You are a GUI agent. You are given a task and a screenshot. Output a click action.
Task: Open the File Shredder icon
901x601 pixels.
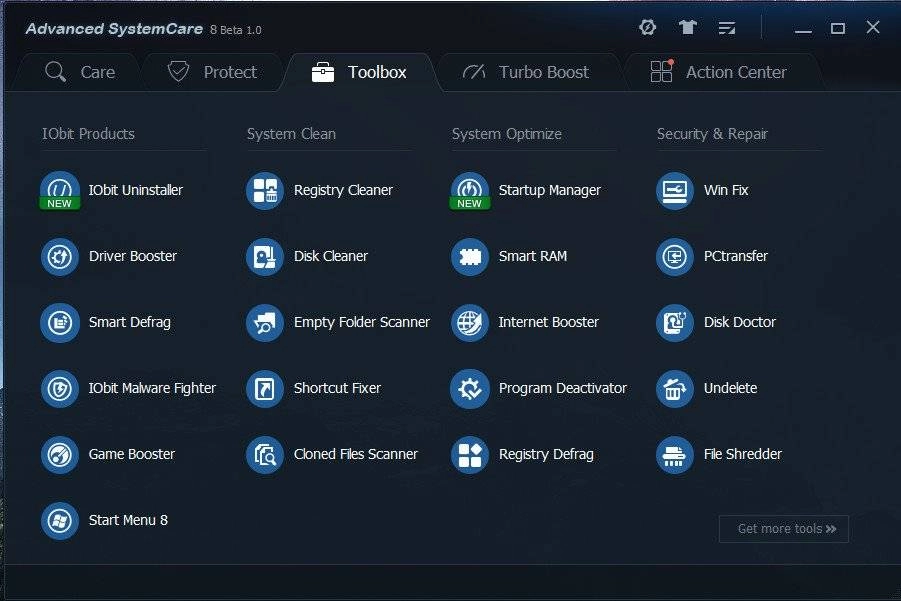(675, 455)
